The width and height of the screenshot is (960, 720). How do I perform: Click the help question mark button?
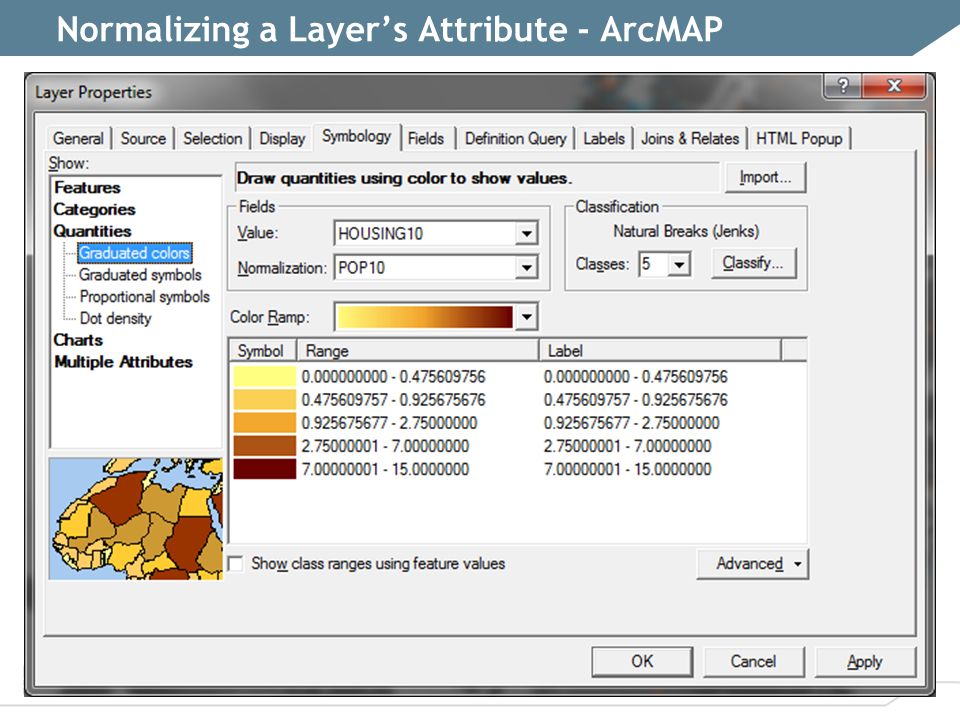(x=842, y=85)
